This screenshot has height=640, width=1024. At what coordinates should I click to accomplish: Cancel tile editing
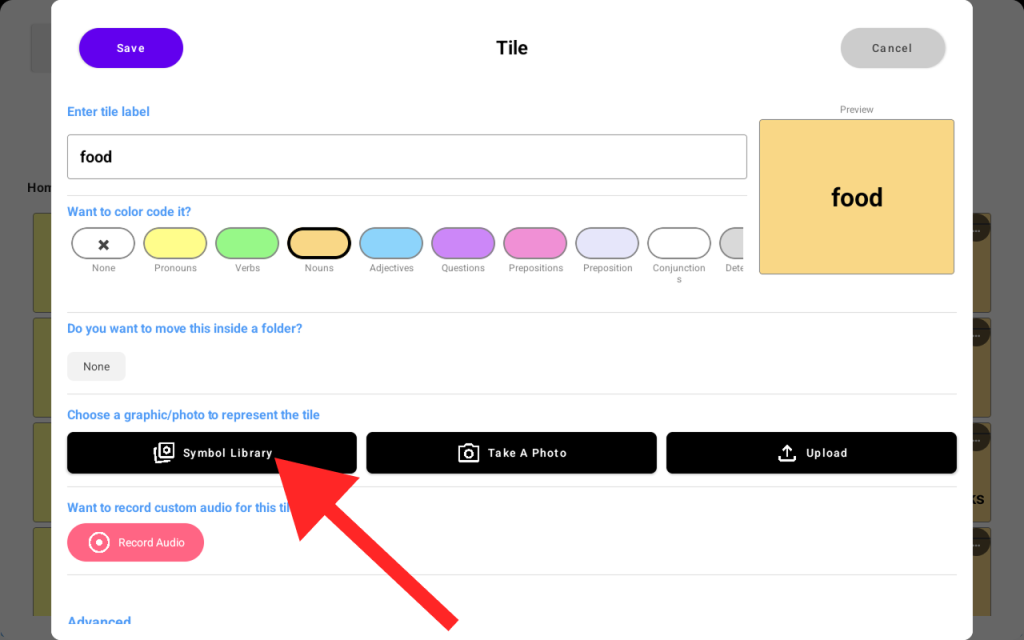click(x=892, y=48)
